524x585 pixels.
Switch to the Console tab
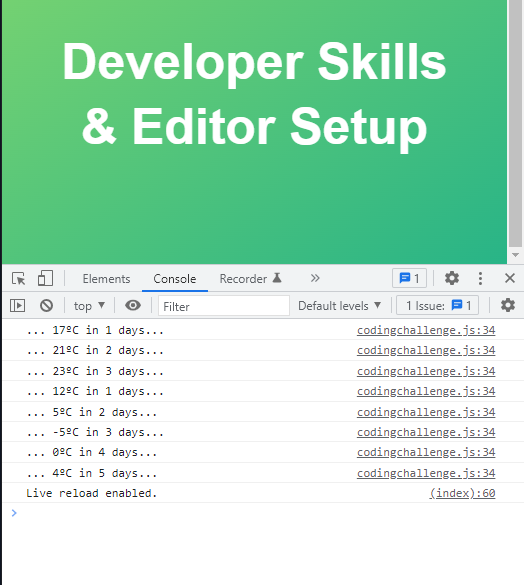coord(175,279)
